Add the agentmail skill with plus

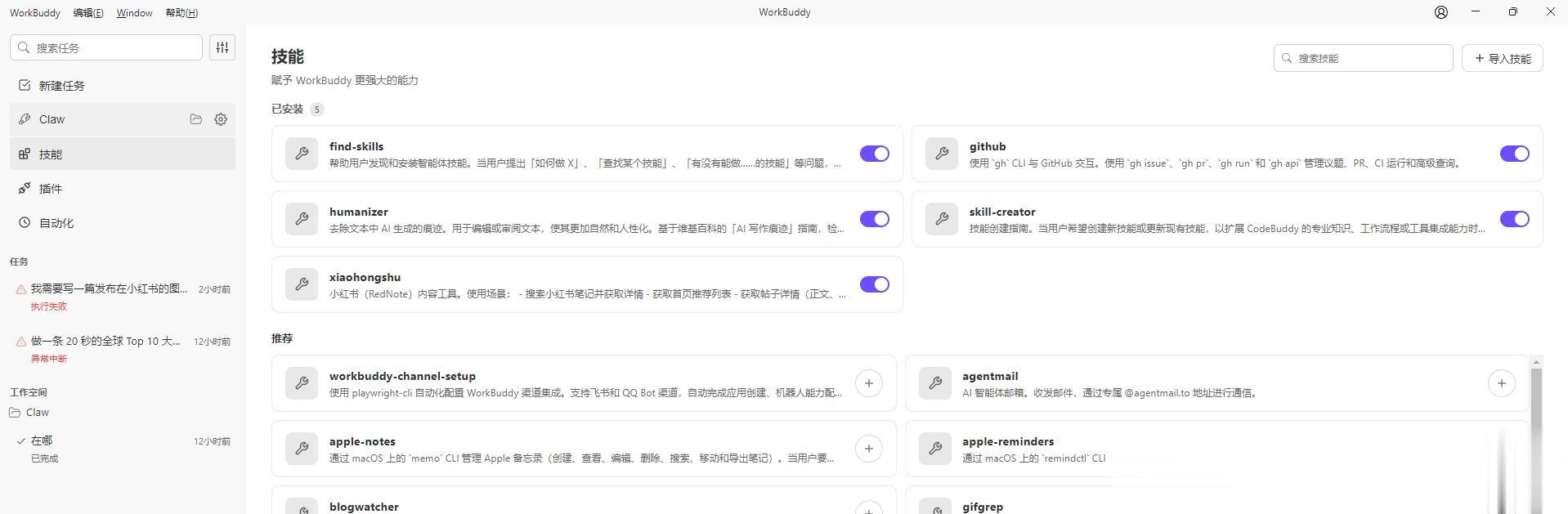coord(1502,383)
